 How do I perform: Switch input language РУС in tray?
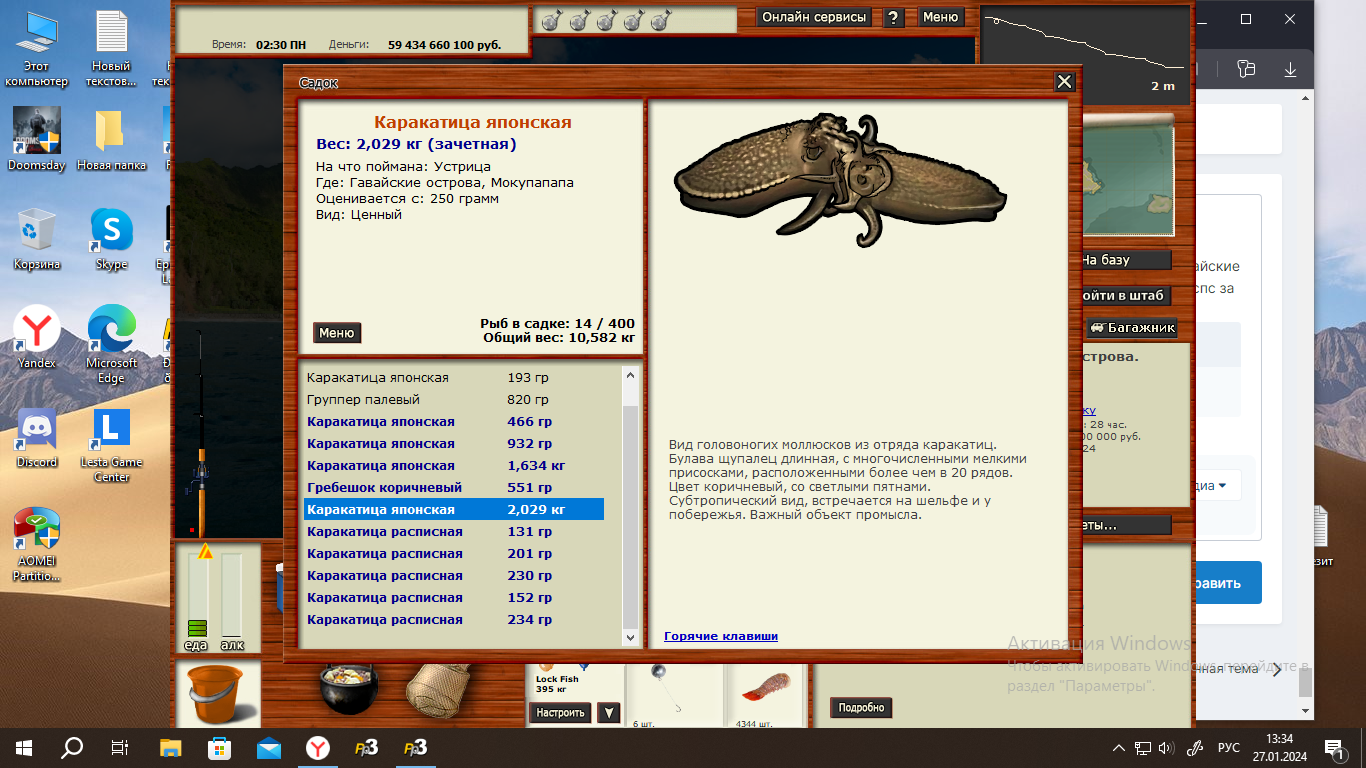(x=1228, y=748)
